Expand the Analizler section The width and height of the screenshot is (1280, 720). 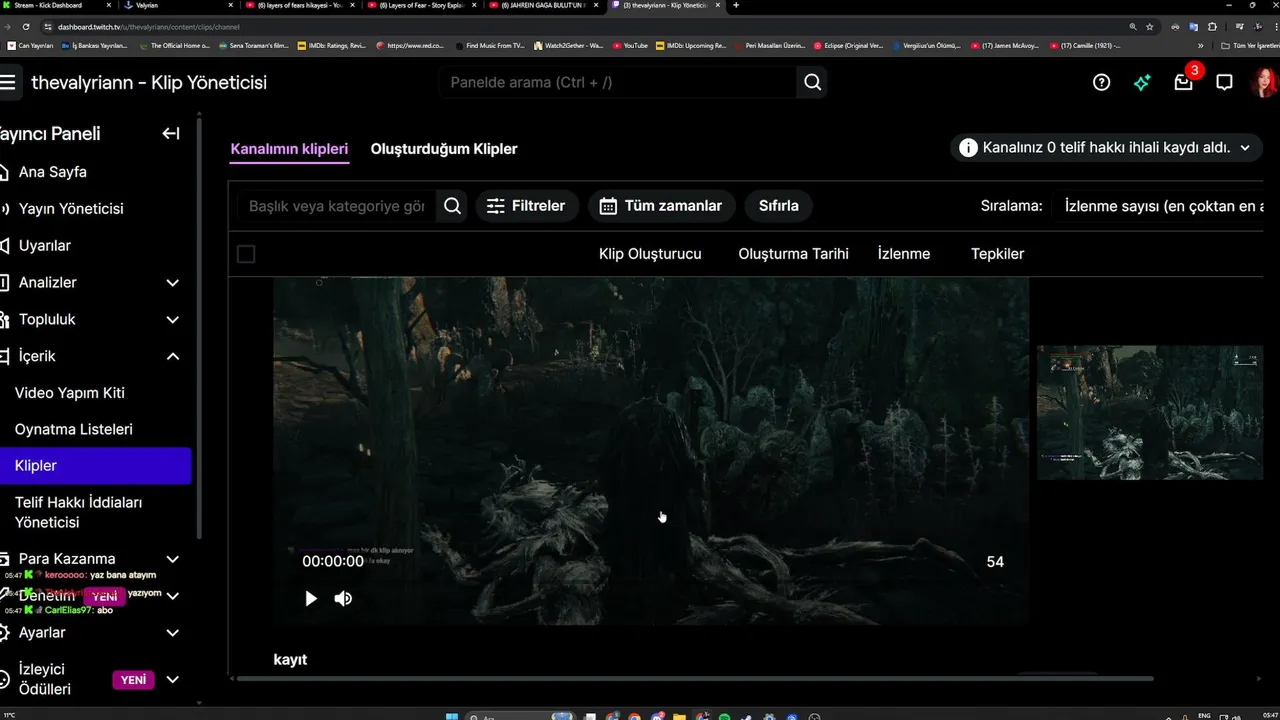pos(172,283)
